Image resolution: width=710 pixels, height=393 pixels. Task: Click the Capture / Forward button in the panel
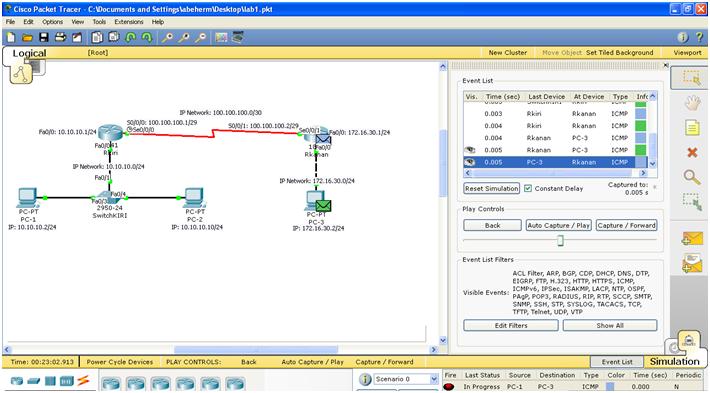coord(626,225)
